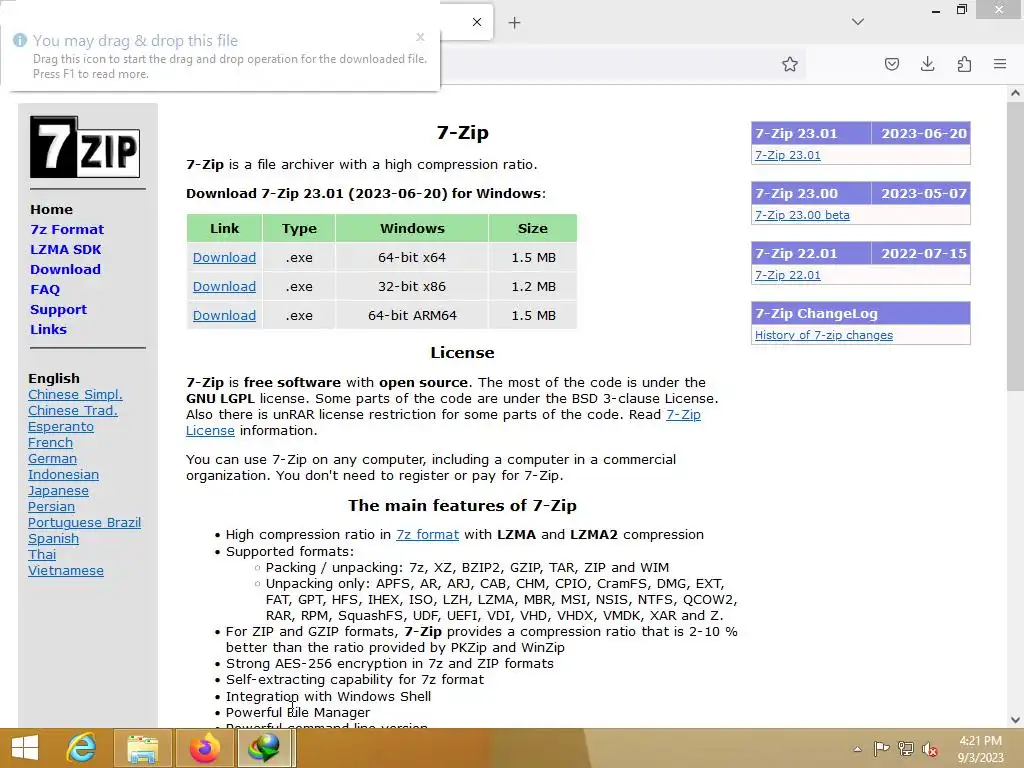This screenshot has height=768, width=1024.
Task: Open the Pocket save icon
Action: 891,64
